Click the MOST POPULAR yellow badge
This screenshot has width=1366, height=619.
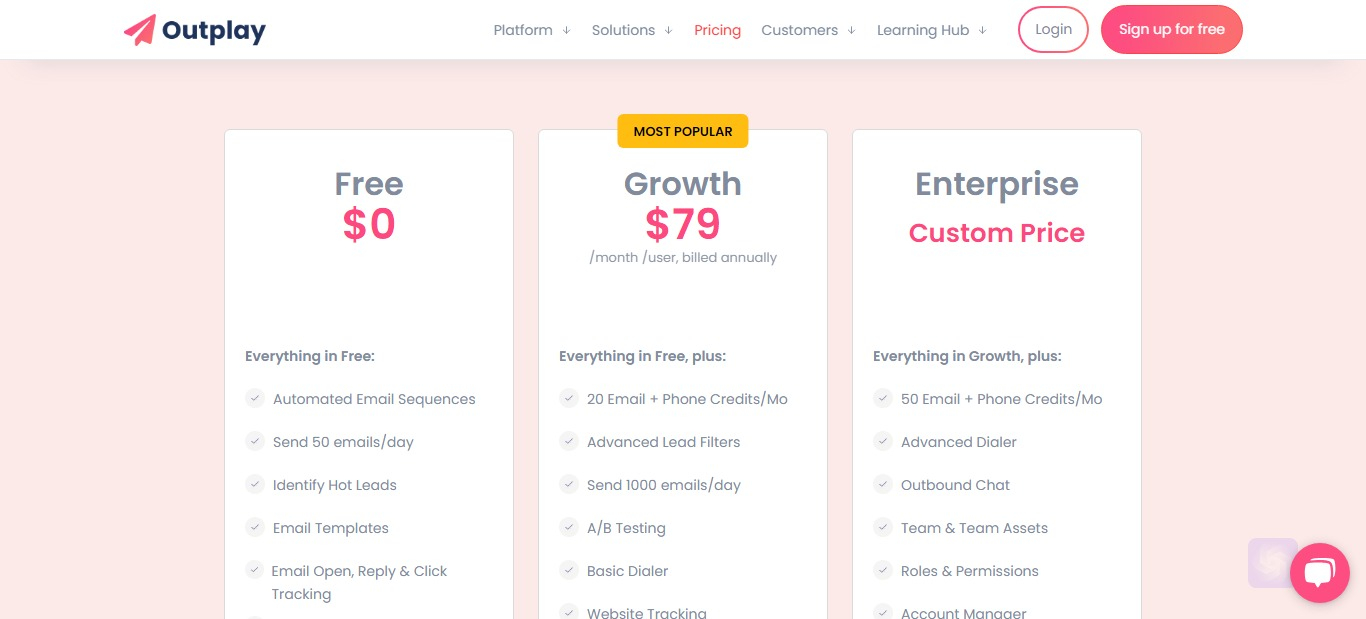[x=683, y=131]
